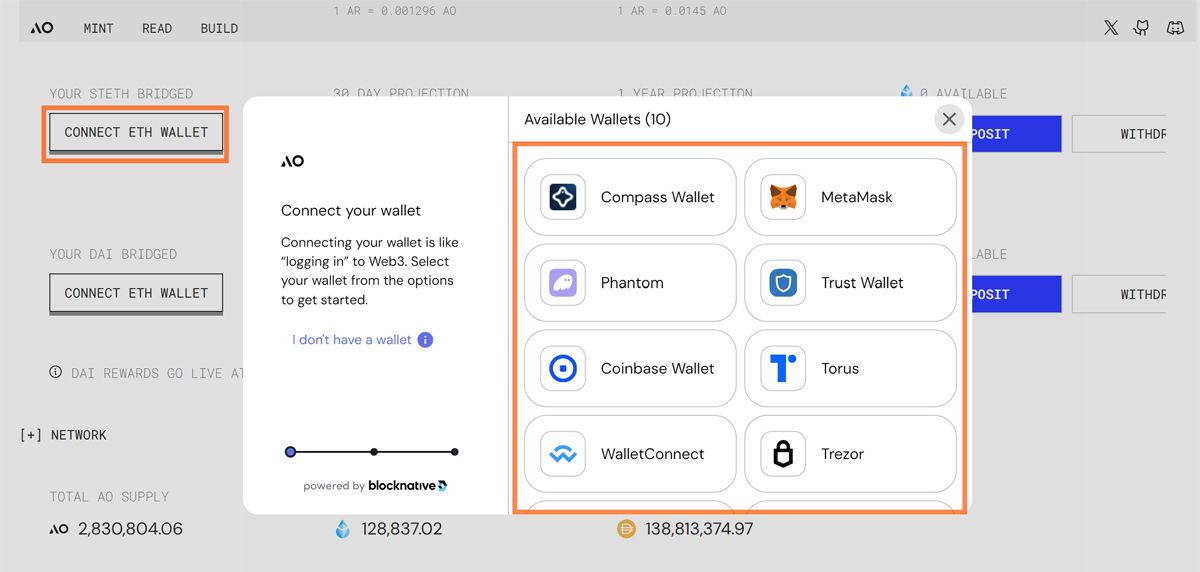Image resolution: width=1200 pixels, height=572 pixels.
Task: Click the stETH droplet icon by 128,837.02
Action: 343,529
